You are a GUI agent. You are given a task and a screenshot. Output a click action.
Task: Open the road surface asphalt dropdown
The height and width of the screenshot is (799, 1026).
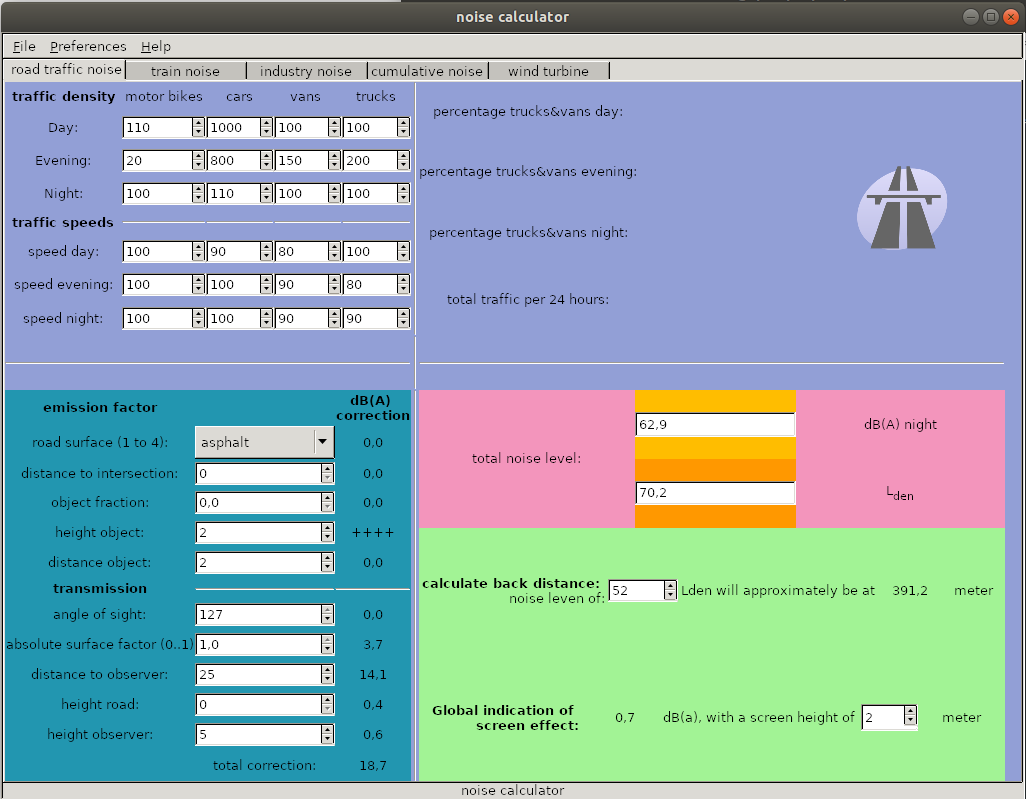click(264, 442)
